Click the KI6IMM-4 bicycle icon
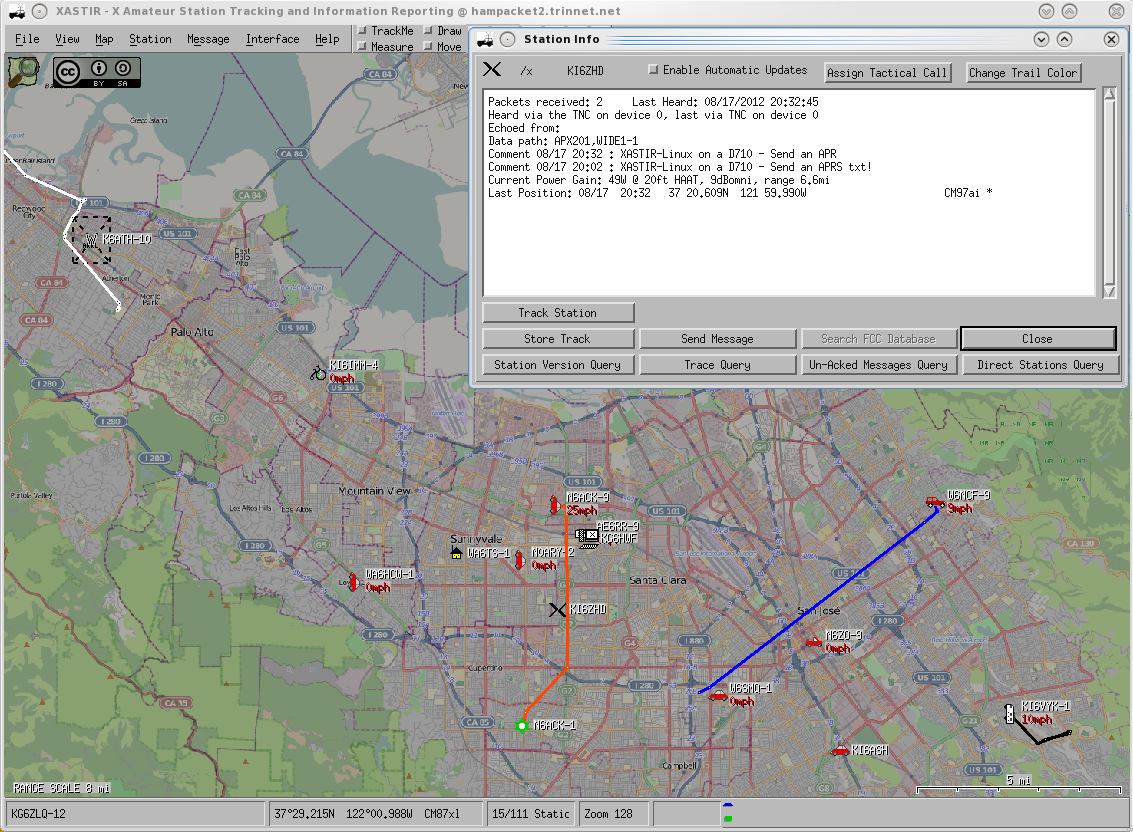 [x=318, y=372]
